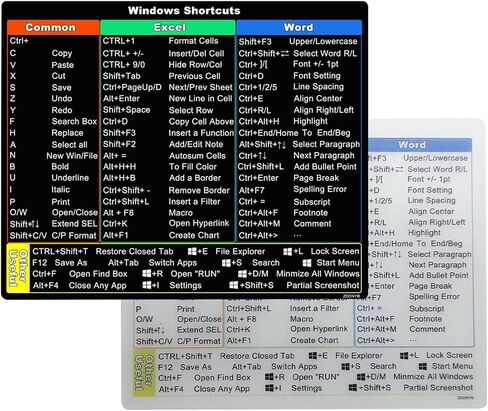Click "Hide Row/Col" in the Excel column
The height and width of the screenshot is (411, 488).
pos(195,65)
